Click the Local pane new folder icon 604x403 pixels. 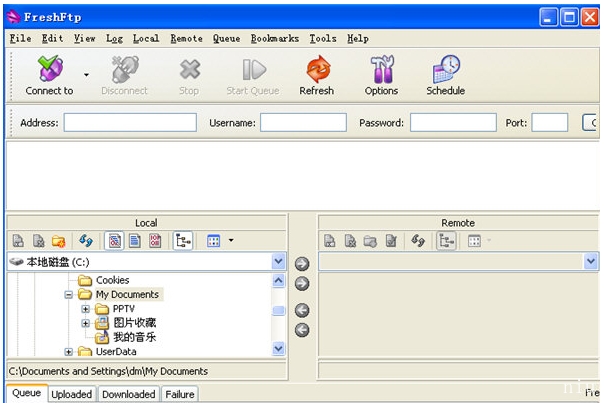click(x=58, y=241)
